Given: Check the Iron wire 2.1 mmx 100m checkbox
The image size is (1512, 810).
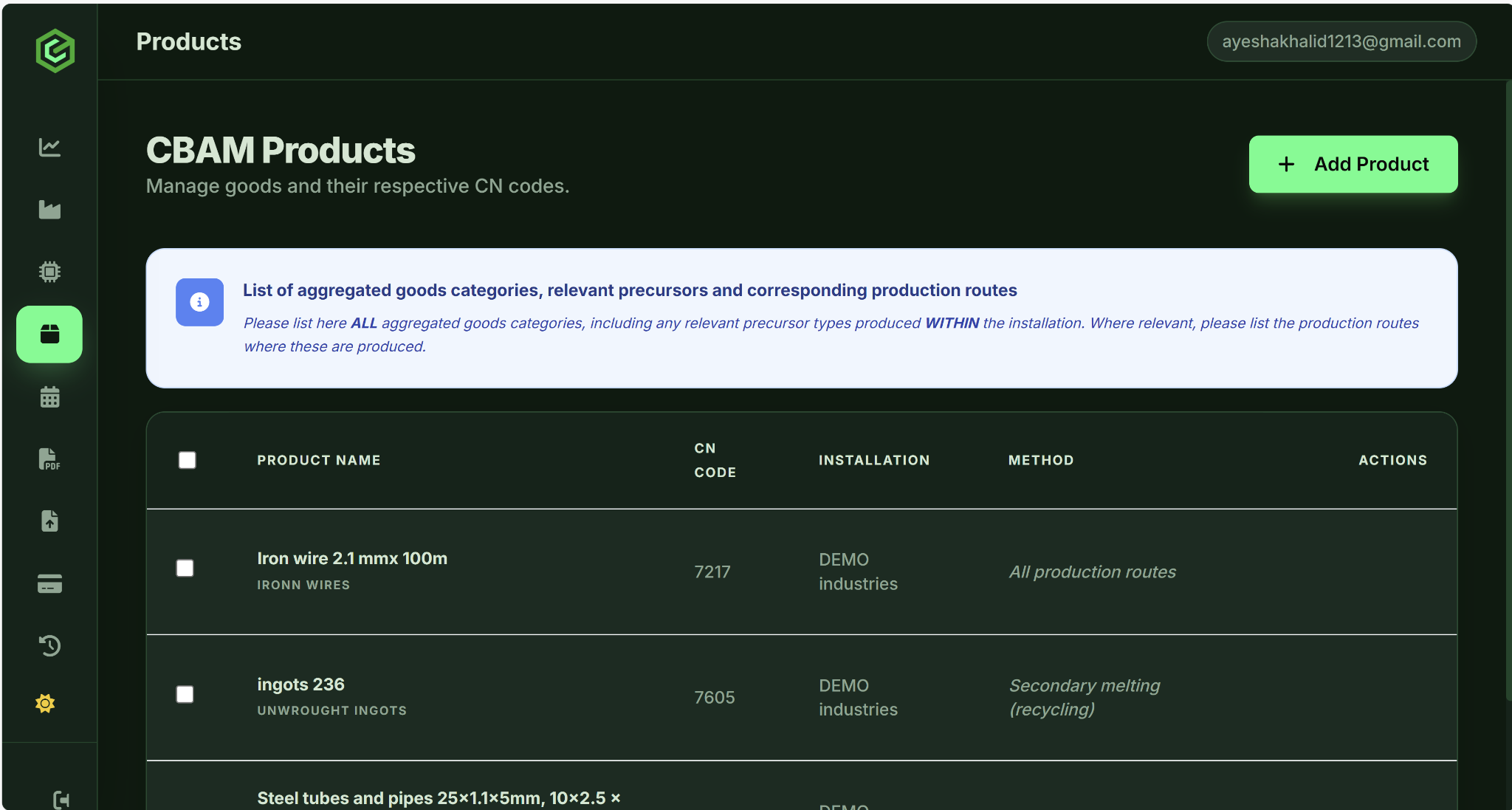Looking at the screenshot, I should tap(185, 568).
